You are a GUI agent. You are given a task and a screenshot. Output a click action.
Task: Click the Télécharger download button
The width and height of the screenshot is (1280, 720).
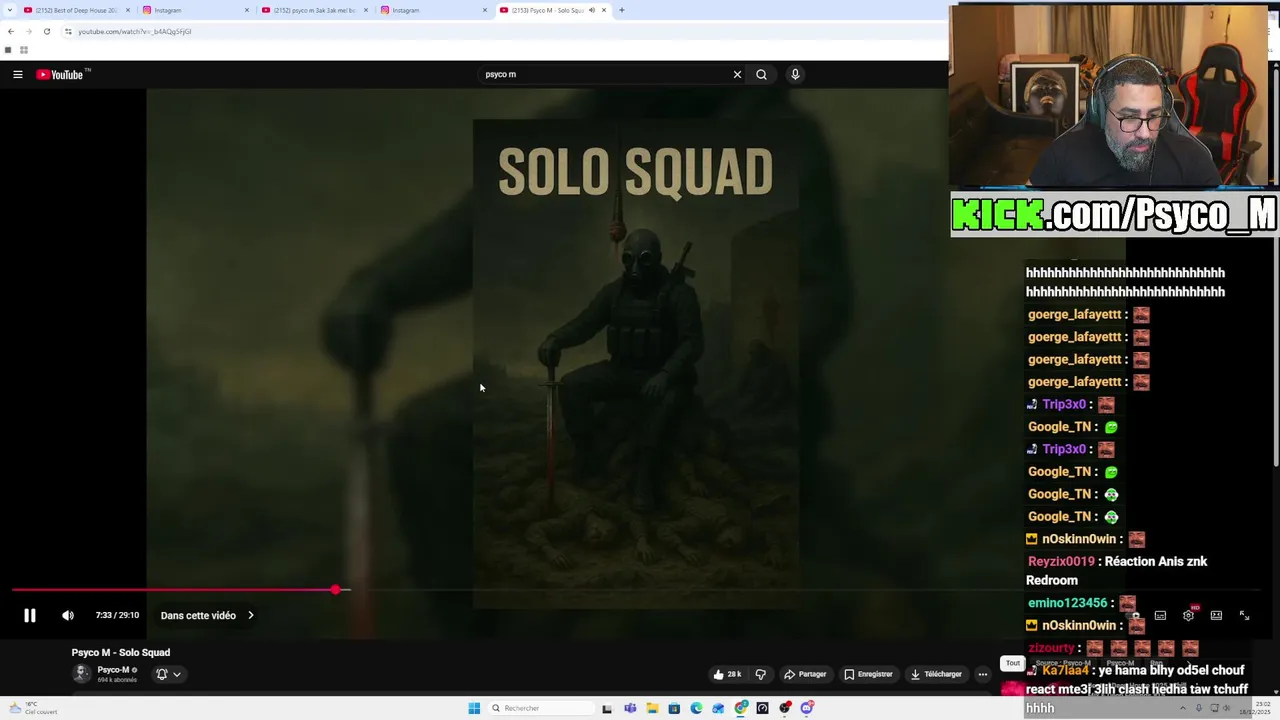(x=937, y=674)
